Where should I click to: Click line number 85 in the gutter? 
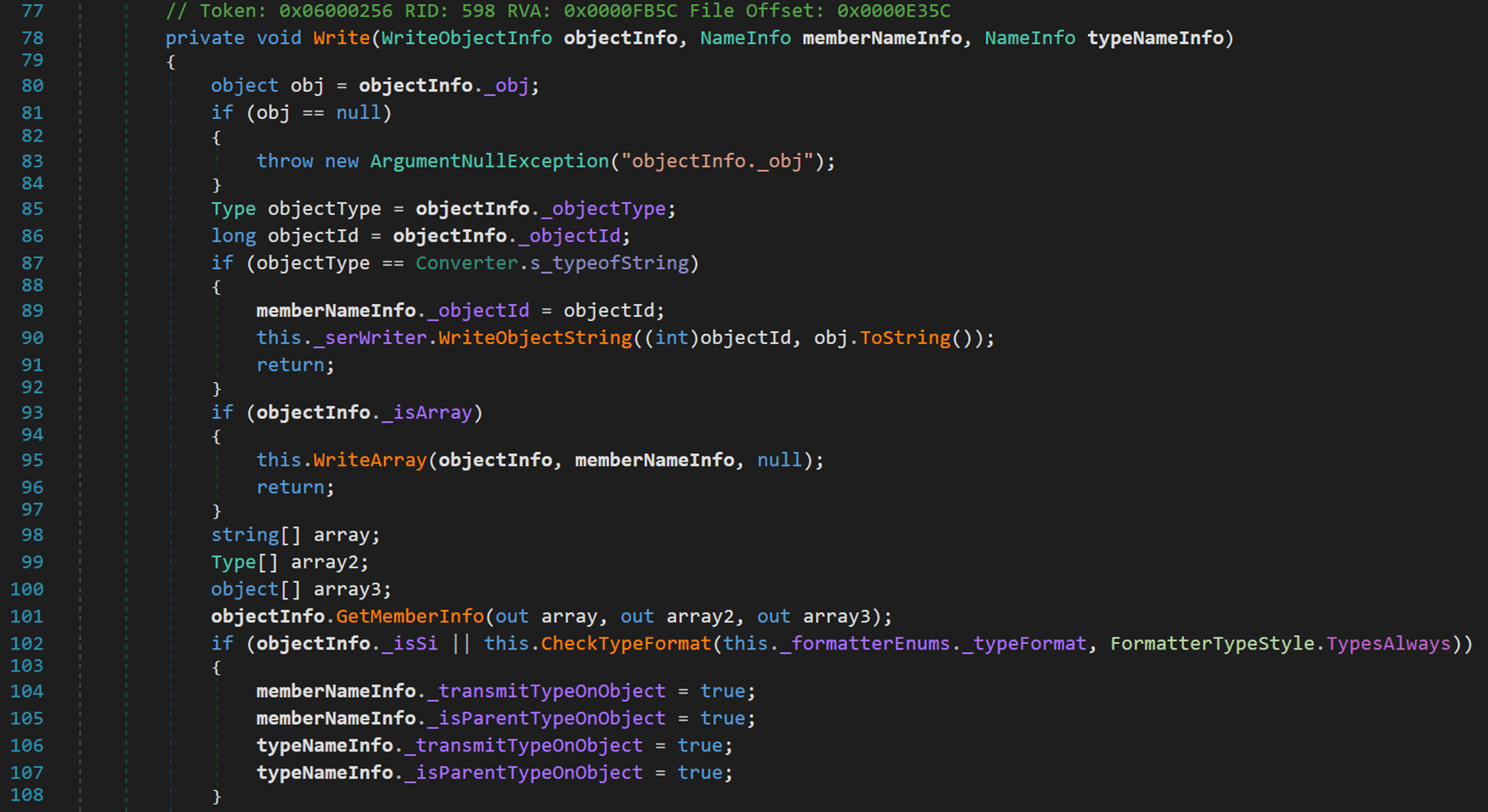coord(33,210)
